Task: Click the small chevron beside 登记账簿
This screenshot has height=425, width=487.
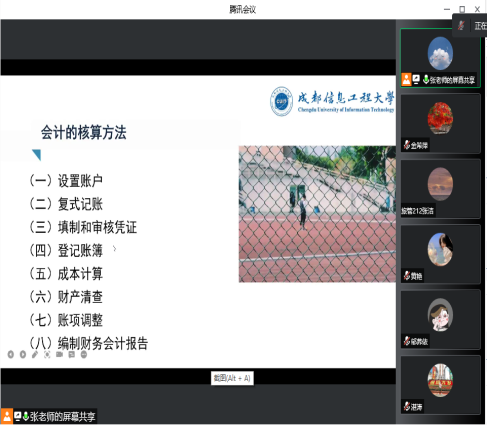Action: [x=115, y=248]
